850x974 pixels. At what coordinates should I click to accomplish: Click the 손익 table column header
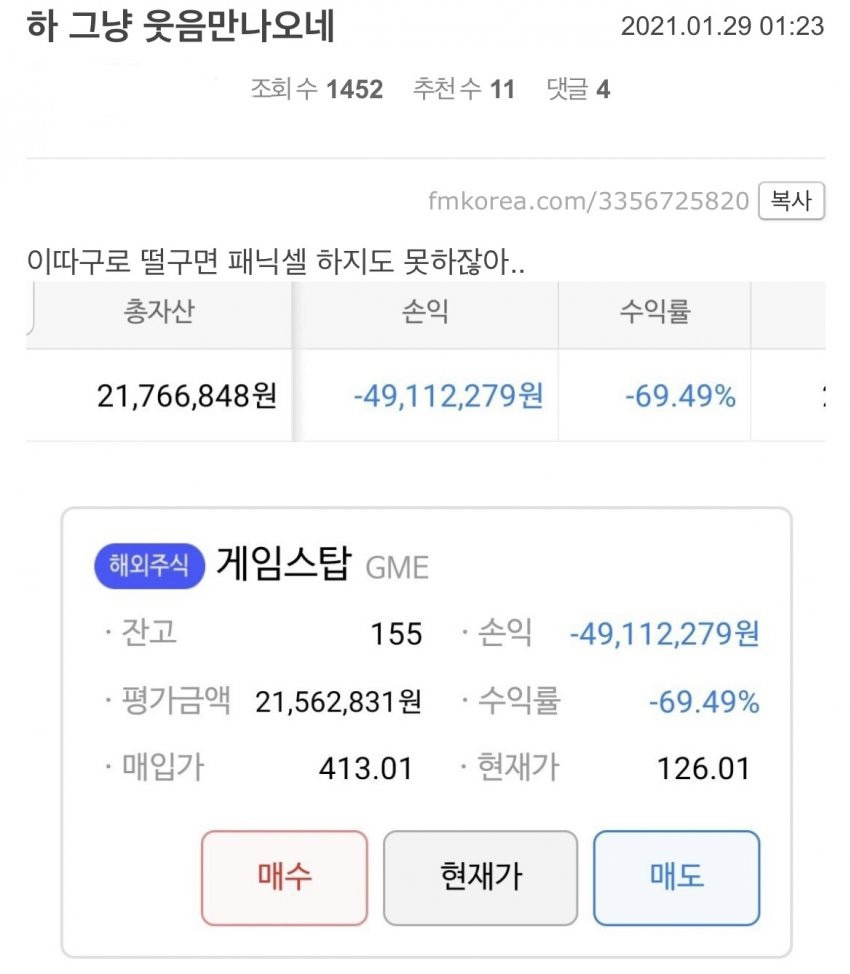pyautogui.click(x=424, y=313)
